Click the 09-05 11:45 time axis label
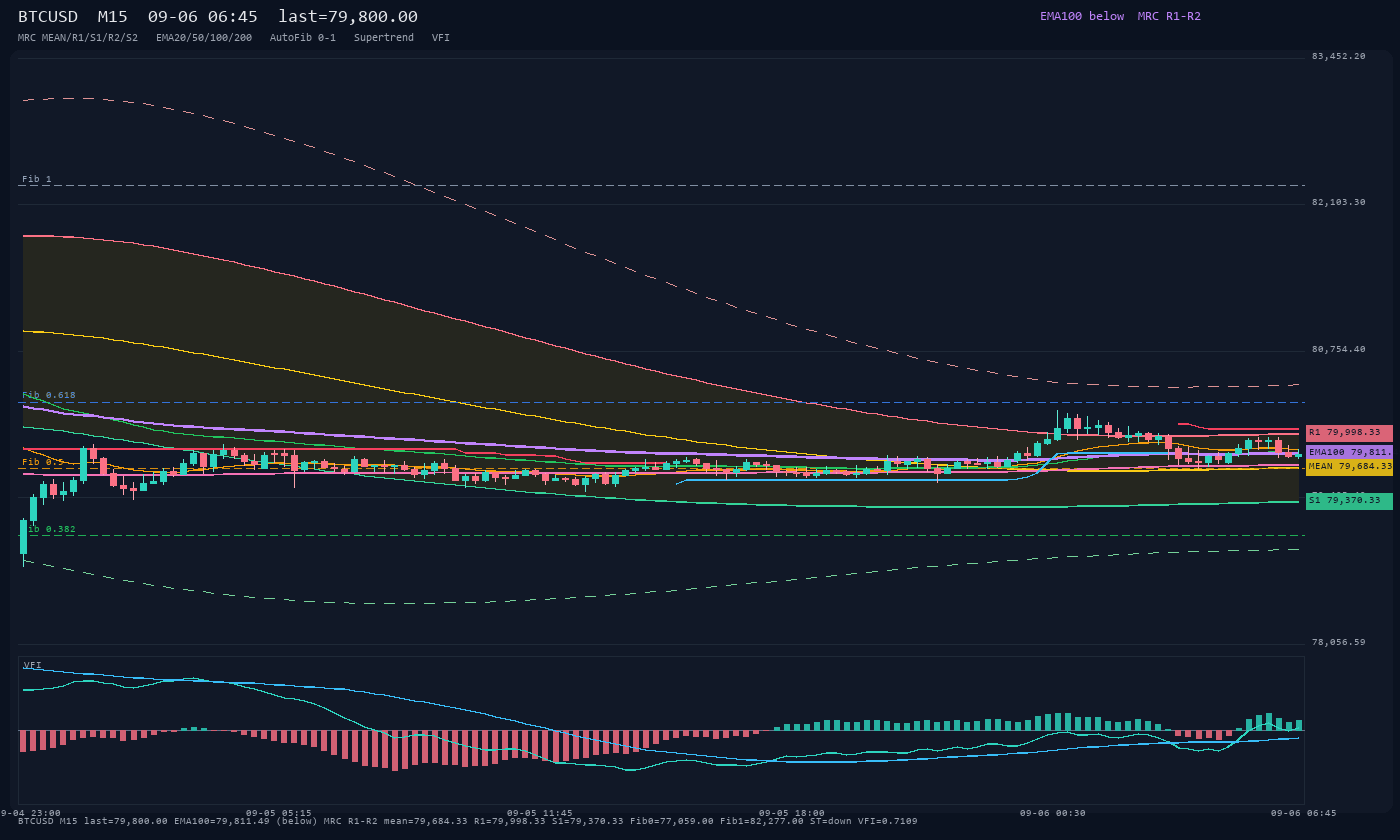 point(540,813)
